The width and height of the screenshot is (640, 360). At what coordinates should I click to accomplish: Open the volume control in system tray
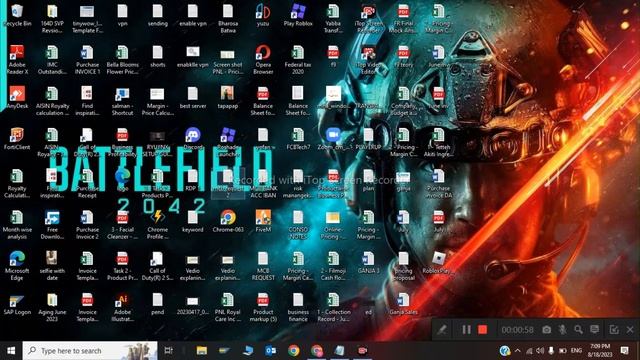tap(540, 351)
